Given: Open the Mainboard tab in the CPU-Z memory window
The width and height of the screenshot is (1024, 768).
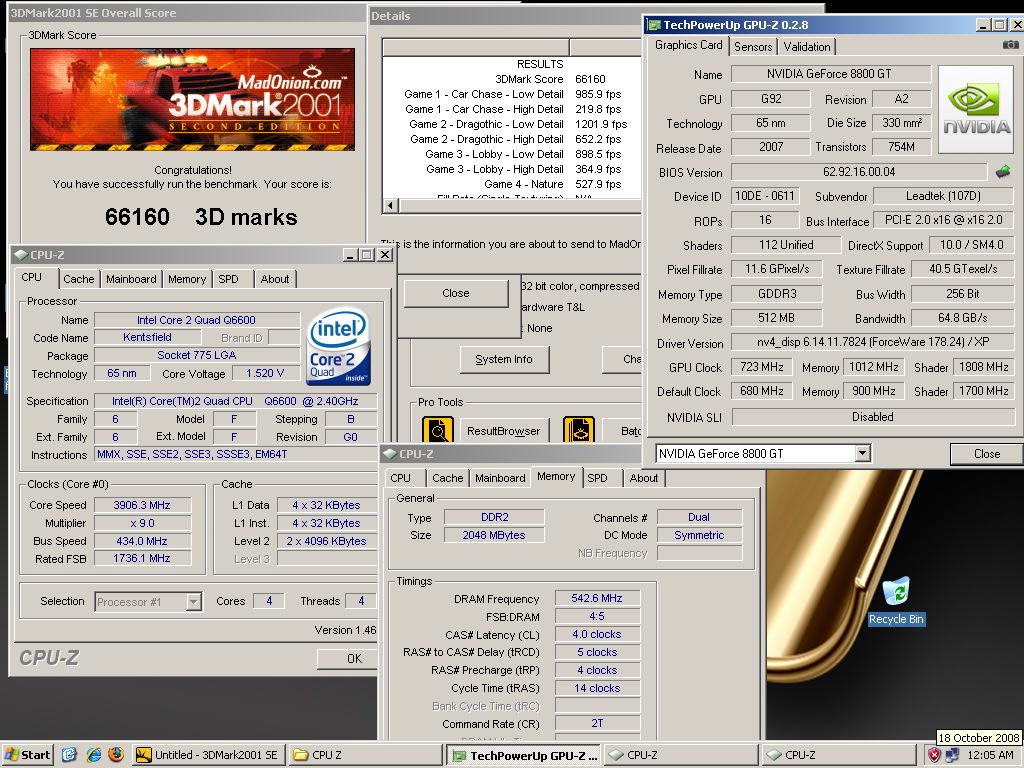Looking at the screenshot, I should click(500, 478).
